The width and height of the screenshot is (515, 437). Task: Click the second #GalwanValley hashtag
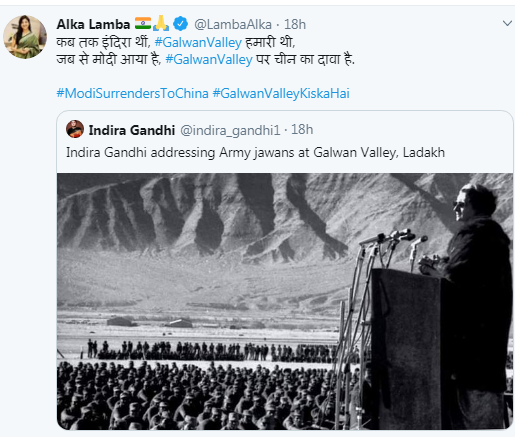209,60
